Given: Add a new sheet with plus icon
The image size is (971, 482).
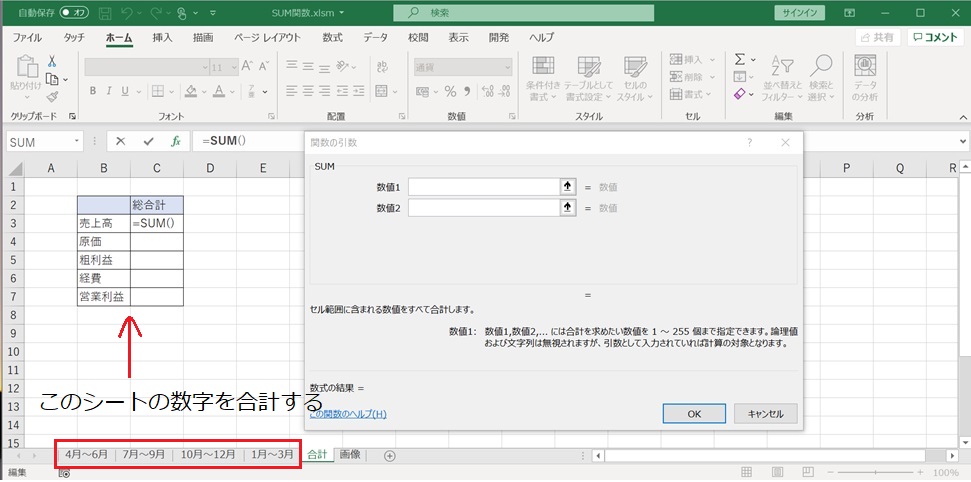Looking at the screenshot, I should (x=390, y=455).
